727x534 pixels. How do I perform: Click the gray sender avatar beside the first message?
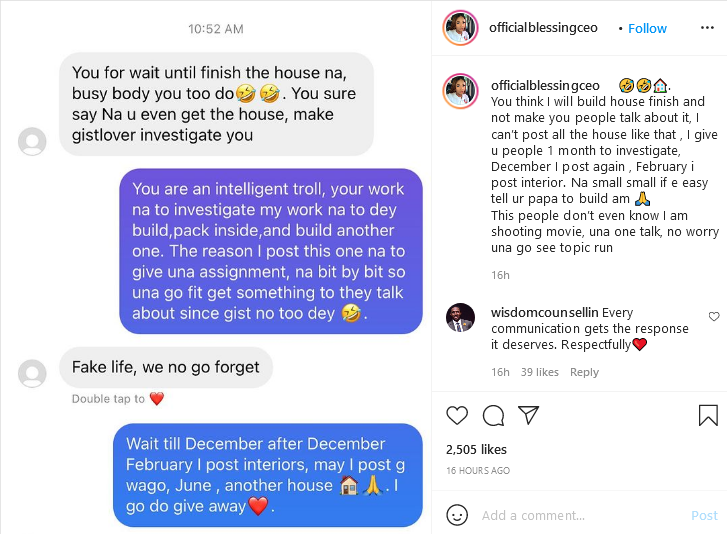[32, 141]
